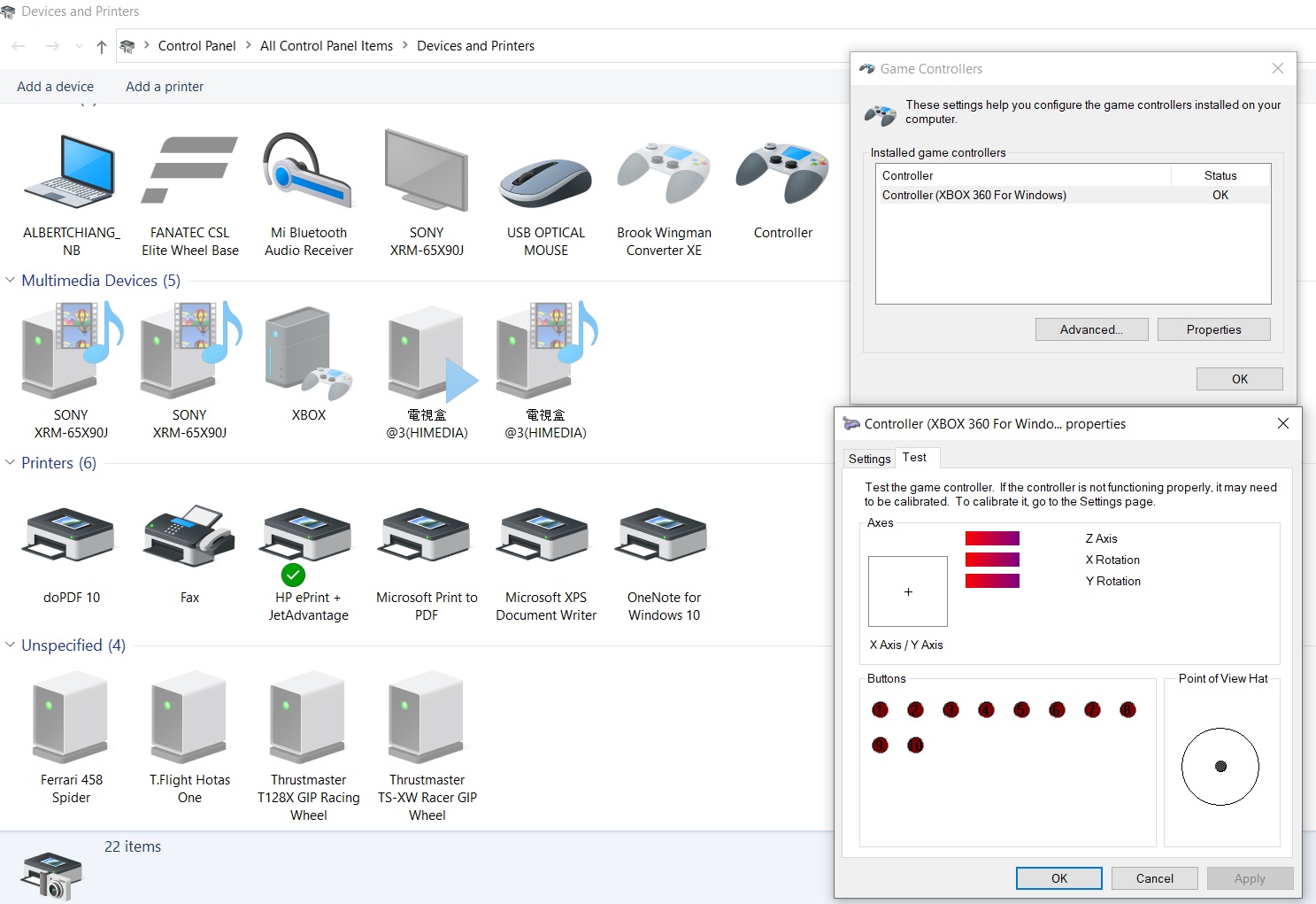Click OK in controller properties dialog
This screenshot has height=904, width=1316.
(x=1058, y=878)
